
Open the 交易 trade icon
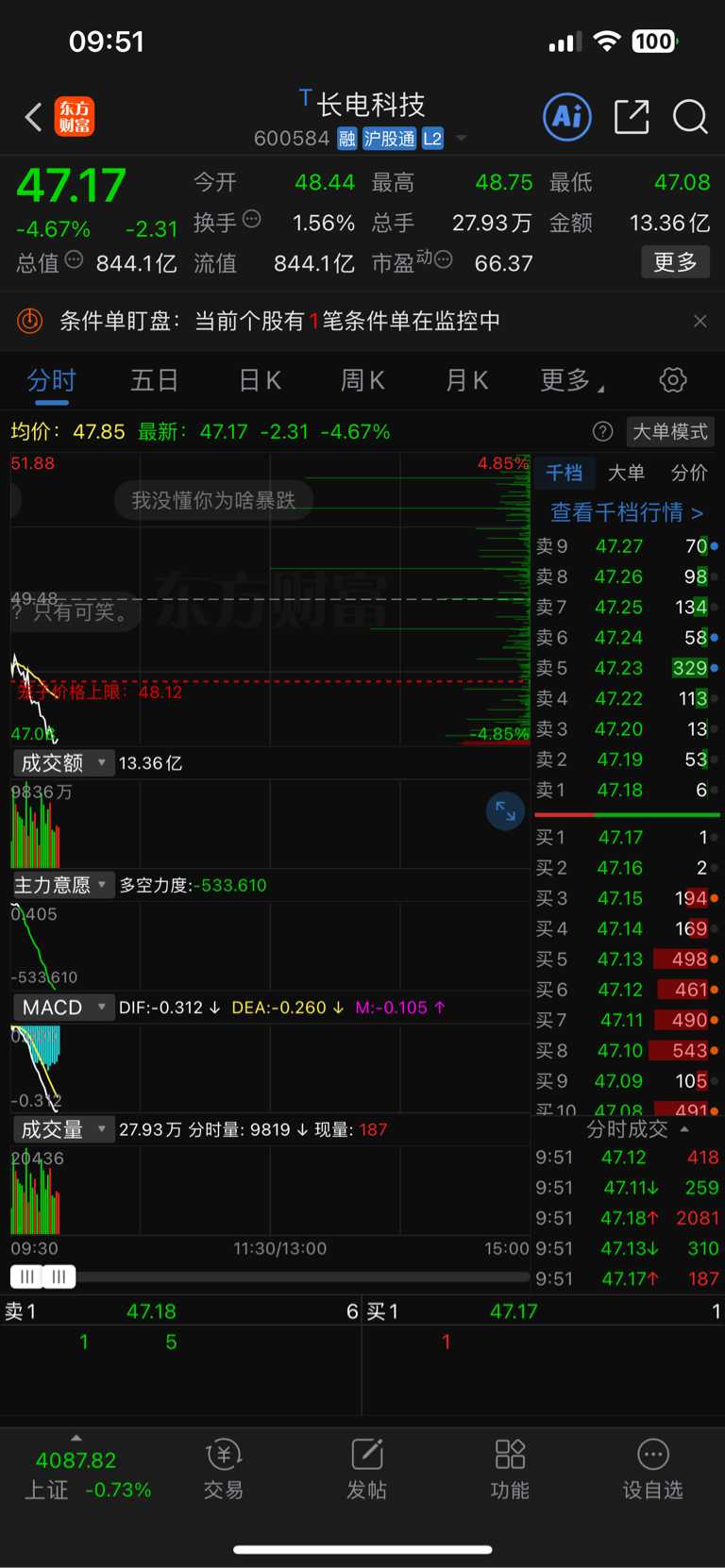point(224,1470)
